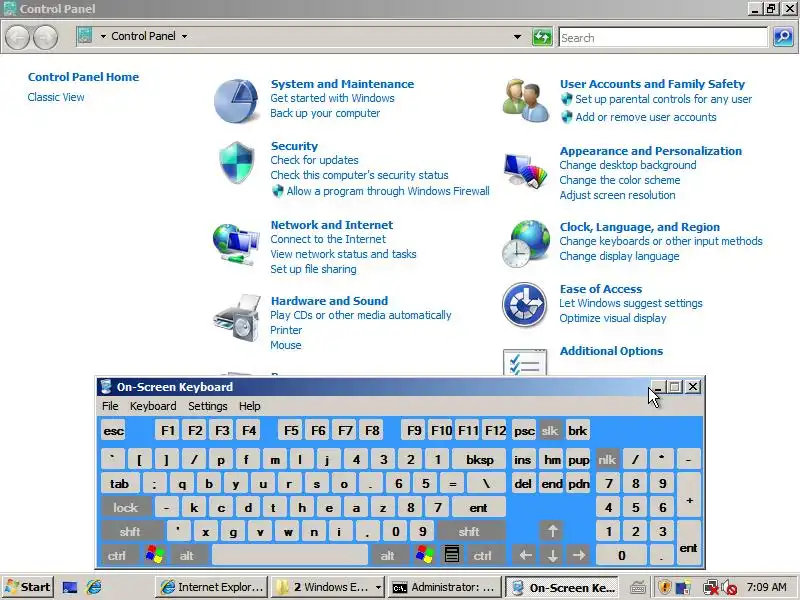This screenshot has width=800, height=600.
Task: Click the right Windows logo key on keyboard
Action: [x=425, y=555]
